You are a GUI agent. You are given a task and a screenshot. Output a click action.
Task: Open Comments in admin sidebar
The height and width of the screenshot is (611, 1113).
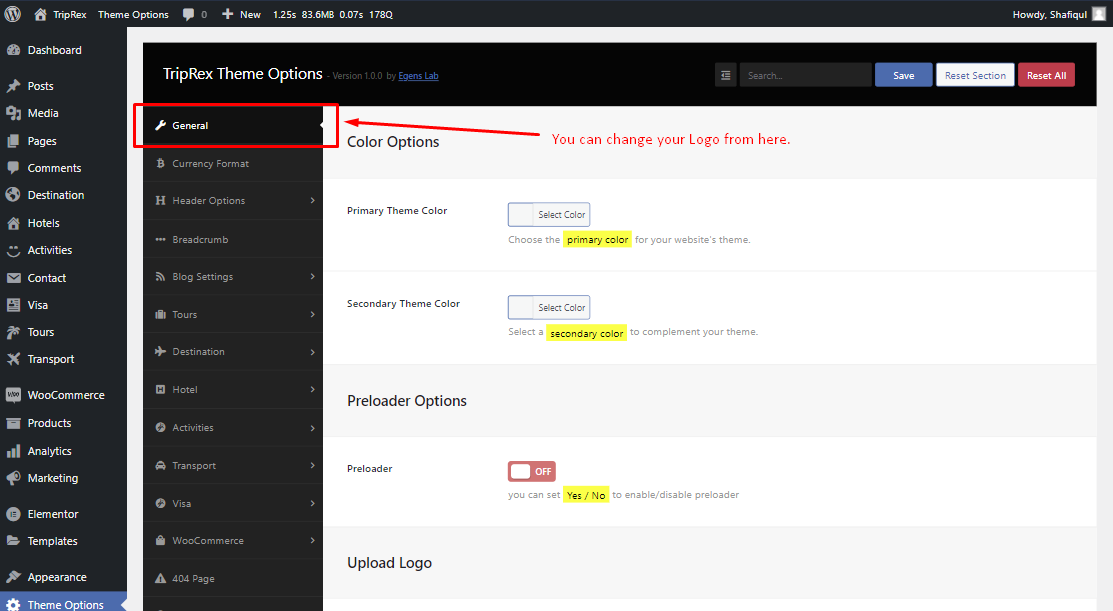pos(63,168)
